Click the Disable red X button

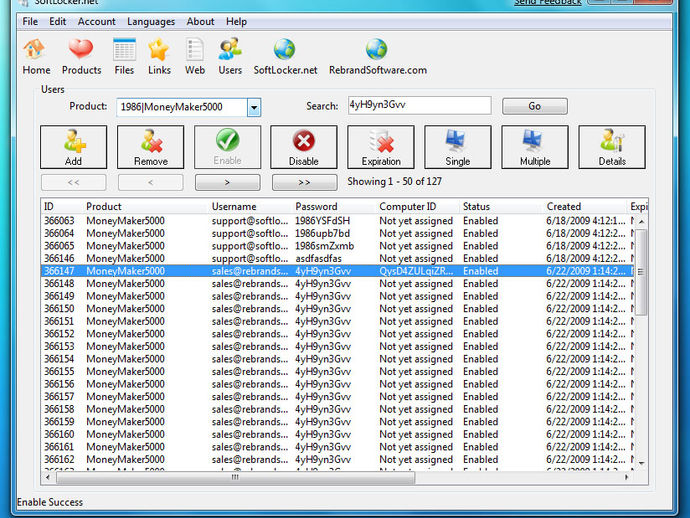(x=304, y=147)
